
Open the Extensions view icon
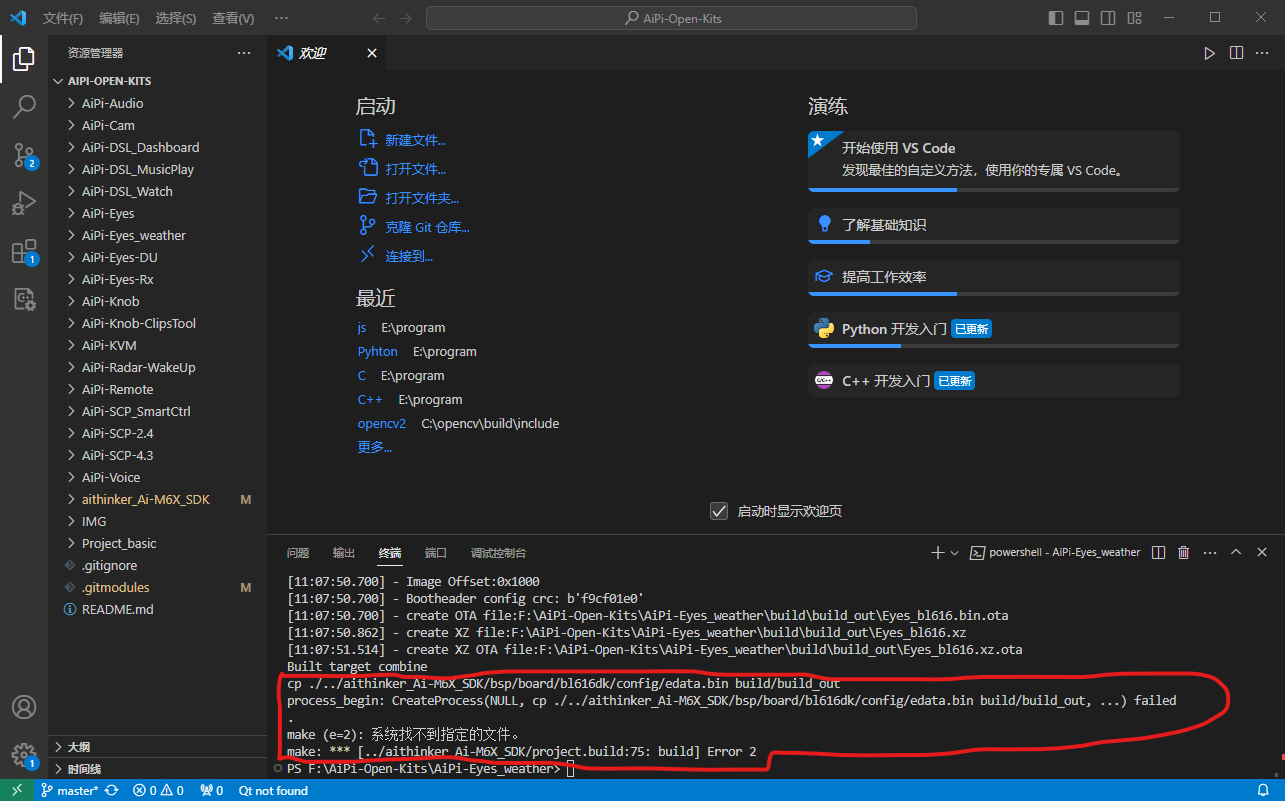pos(24,251)
